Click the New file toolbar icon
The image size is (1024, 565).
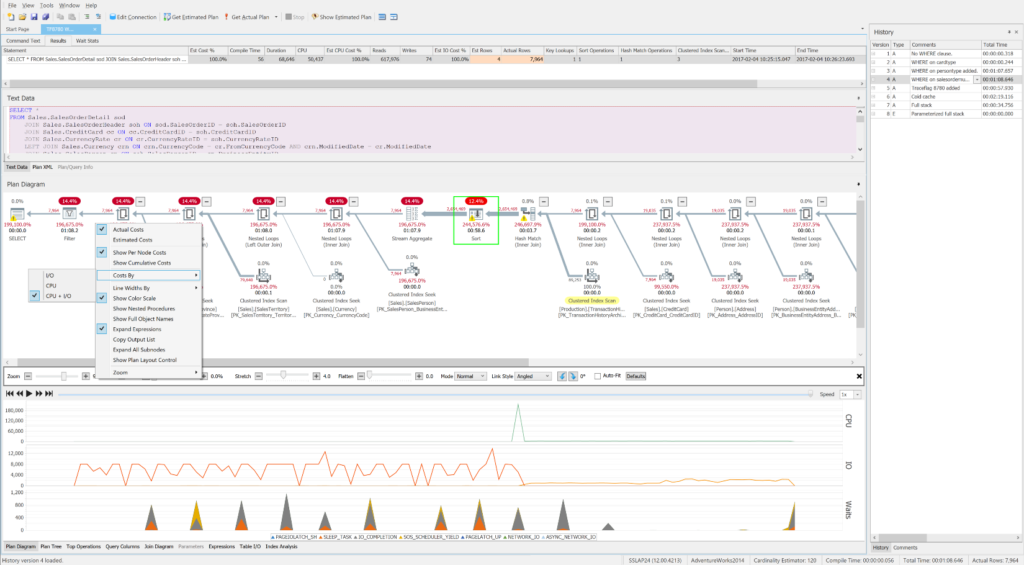tap(10, 17)
